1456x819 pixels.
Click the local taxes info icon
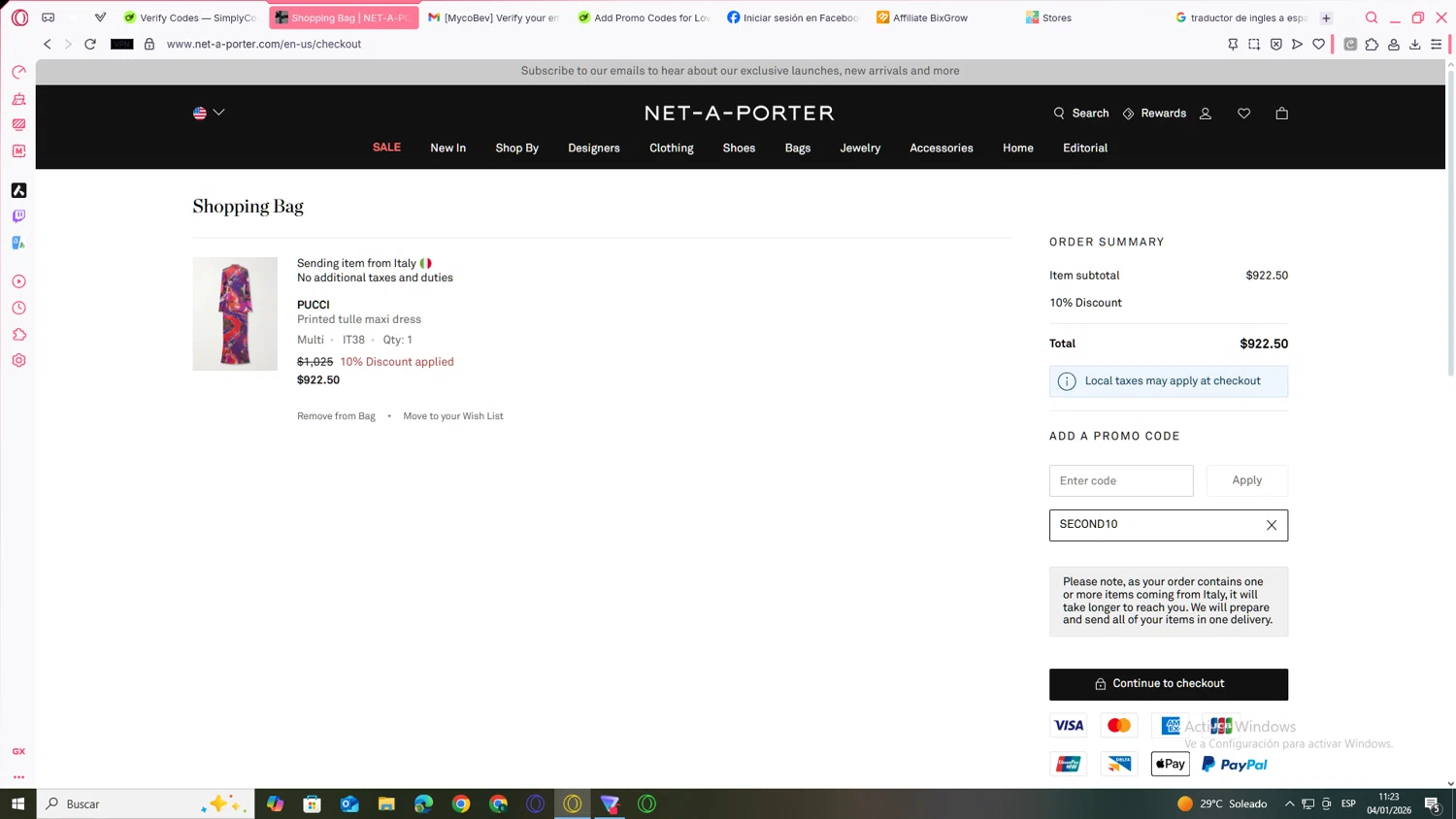click(1067, 381)
